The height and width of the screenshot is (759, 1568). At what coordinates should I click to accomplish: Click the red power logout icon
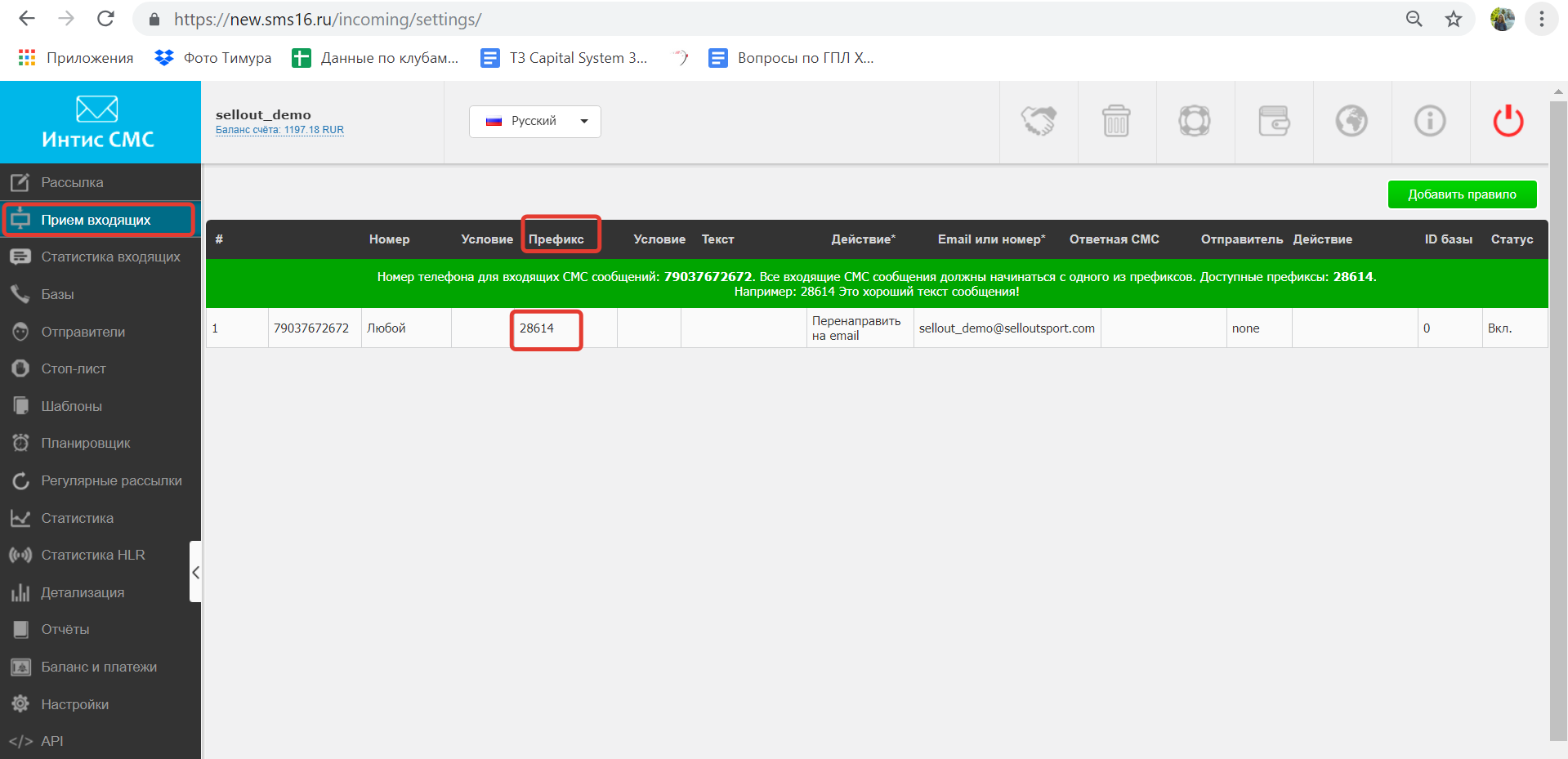point(1508,121)
